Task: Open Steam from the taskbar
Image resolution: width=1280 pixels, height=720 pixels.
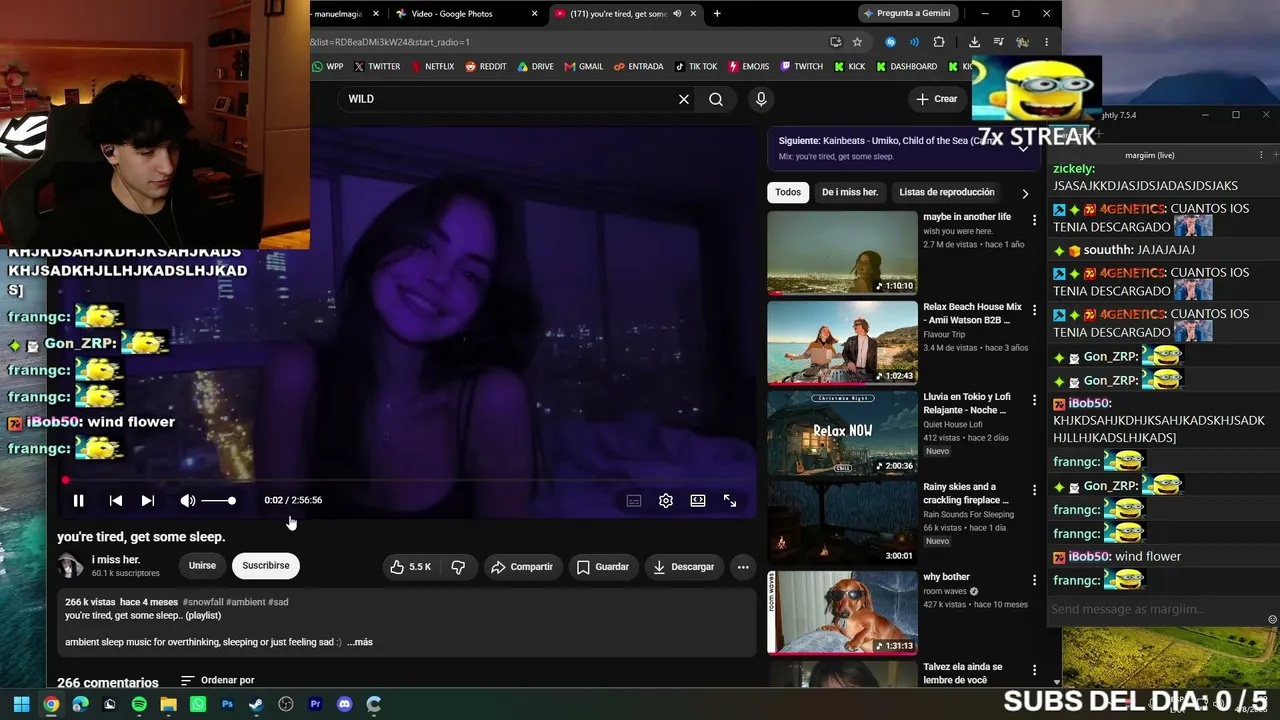Action: 257,704
